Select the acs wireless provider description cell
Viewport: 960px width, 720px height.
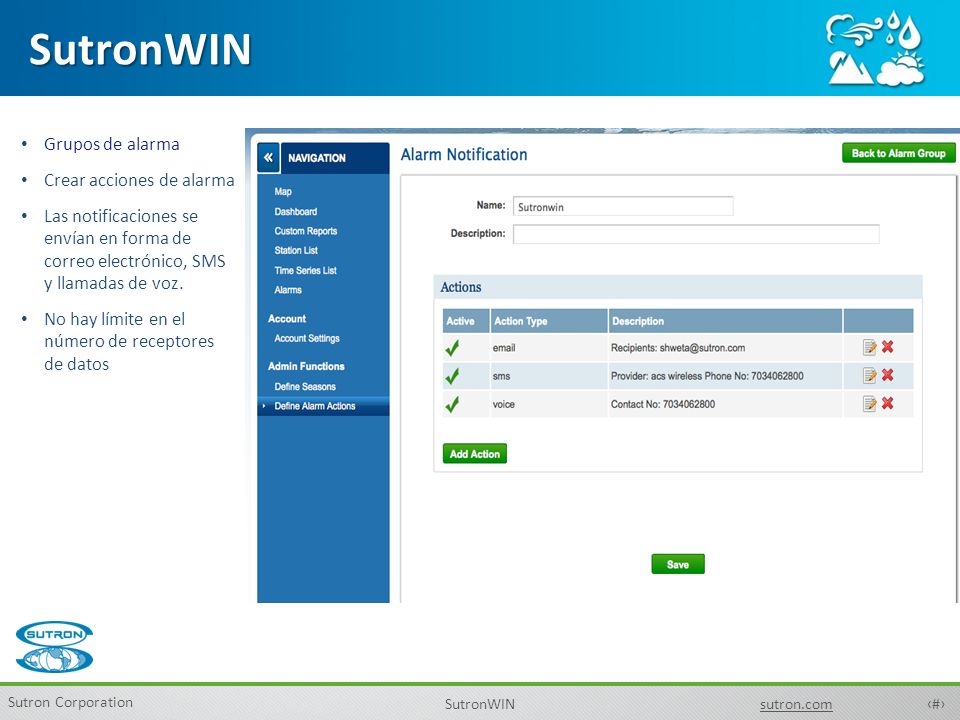[x=726, y=376]
